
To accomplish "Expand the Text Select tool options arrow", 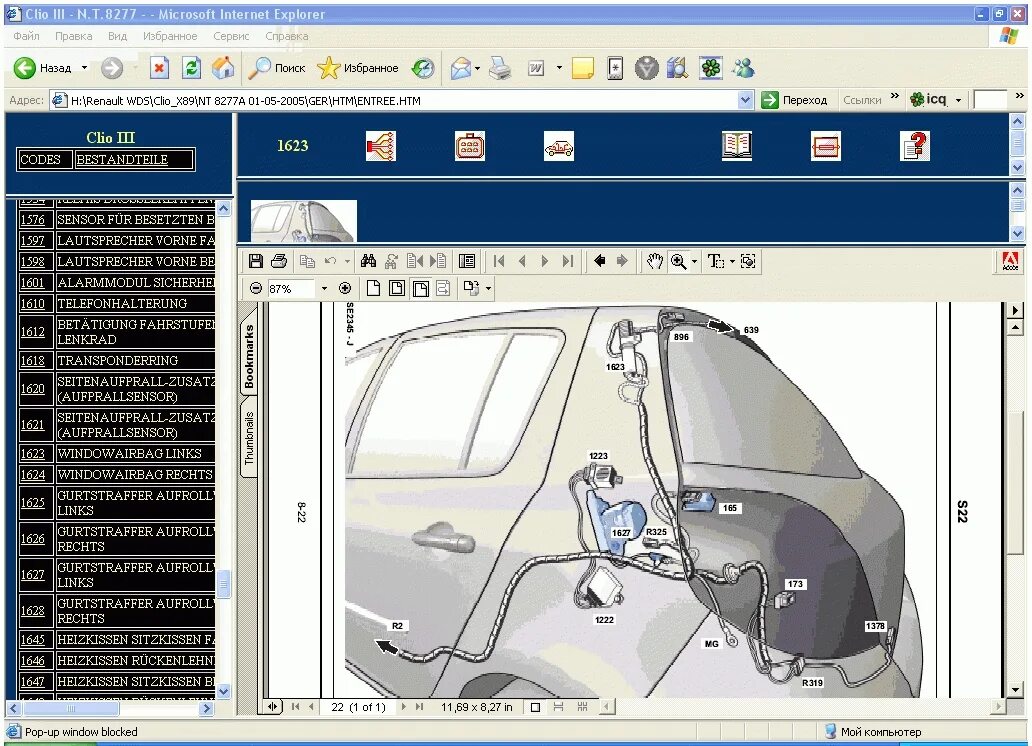I will [x=732, y=261].
